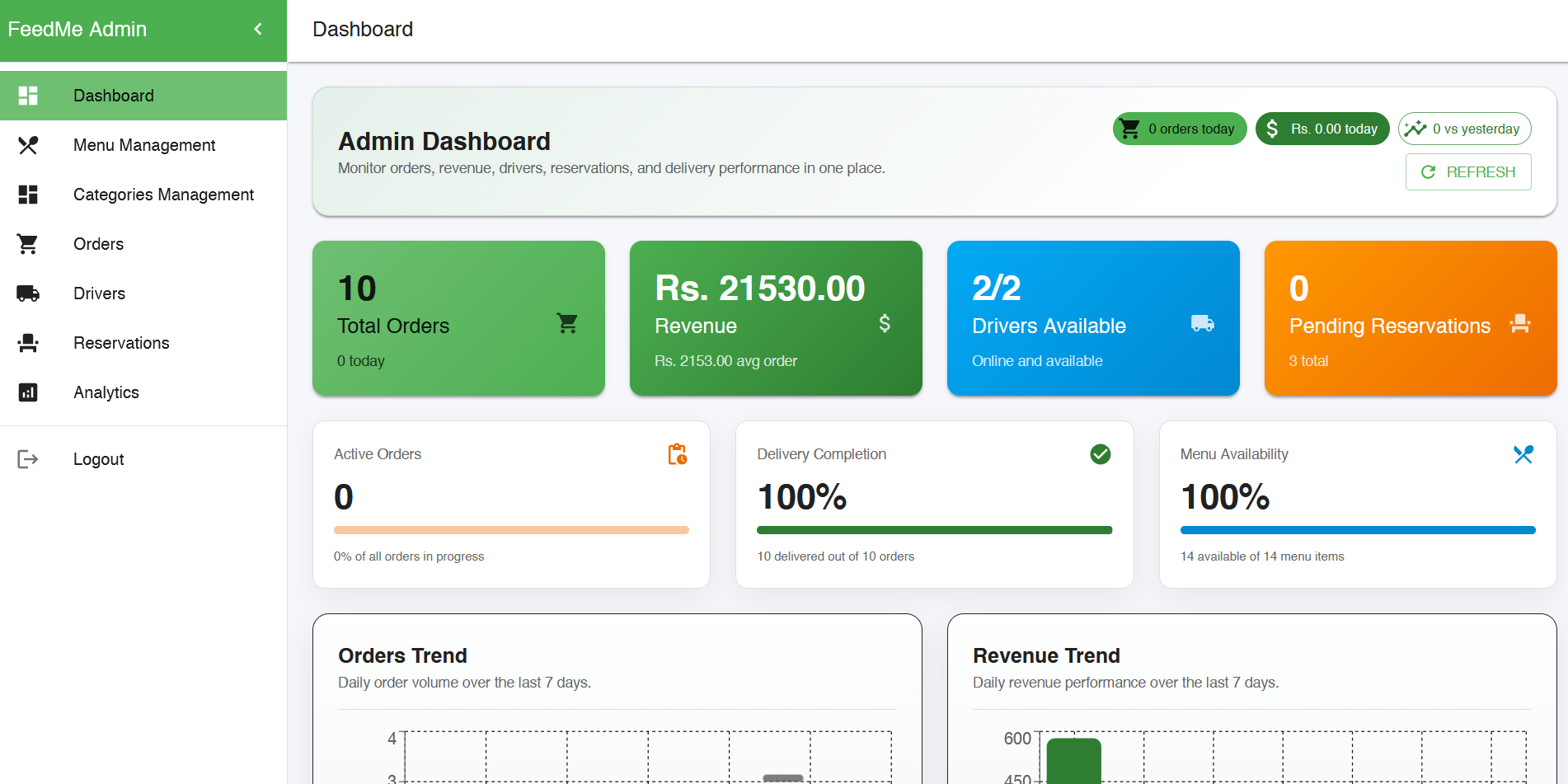This screenshot has width=1568, height=784.
Task: Click the Logout exit icon
Action: coord(28,459)
